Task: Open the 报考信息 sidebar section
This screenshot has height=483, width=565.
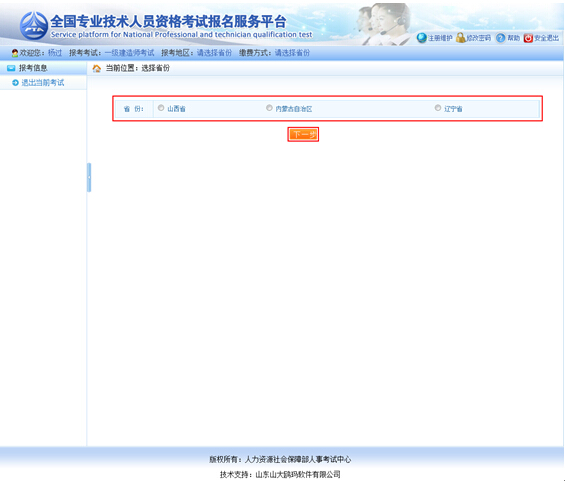Action: coord(33,68)
